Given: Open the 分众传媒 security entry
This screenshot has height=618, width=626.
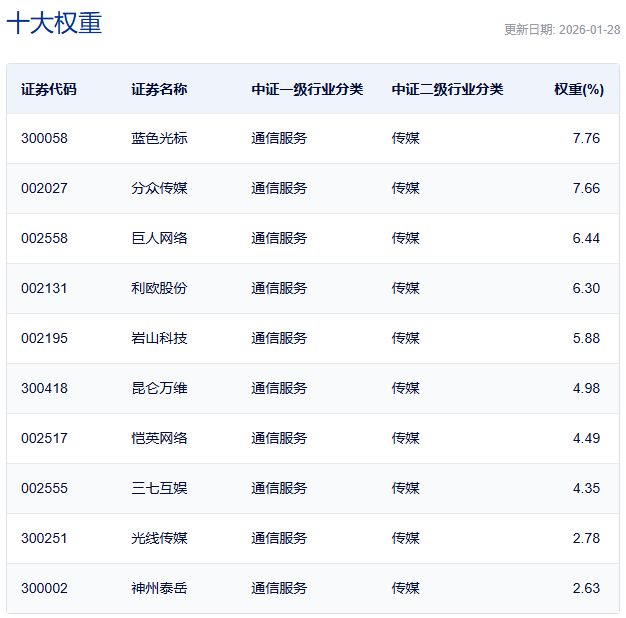Looking at the screenshot, I should point(159,188).
